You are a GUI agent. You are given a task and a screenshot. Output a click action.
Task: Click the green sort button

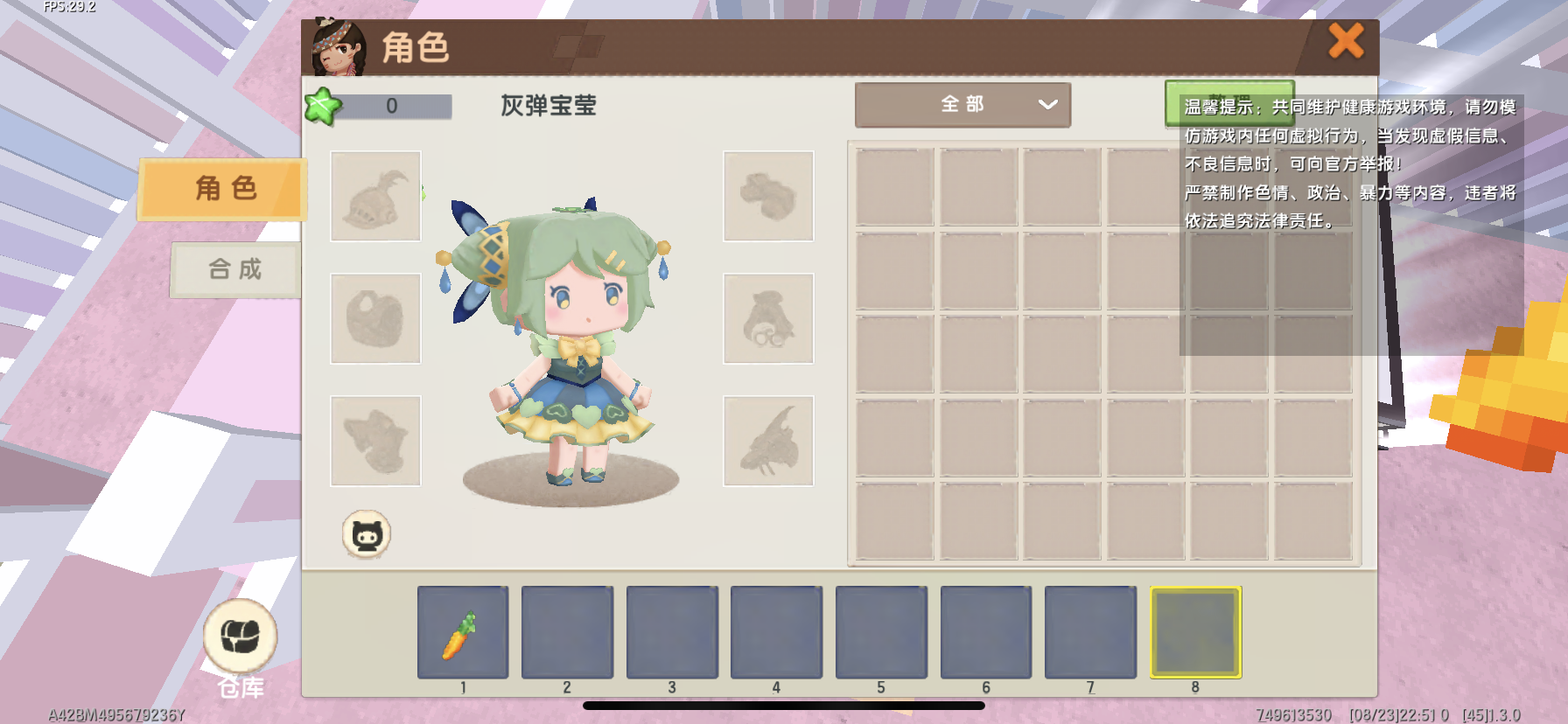click(x=1229, y=103)
